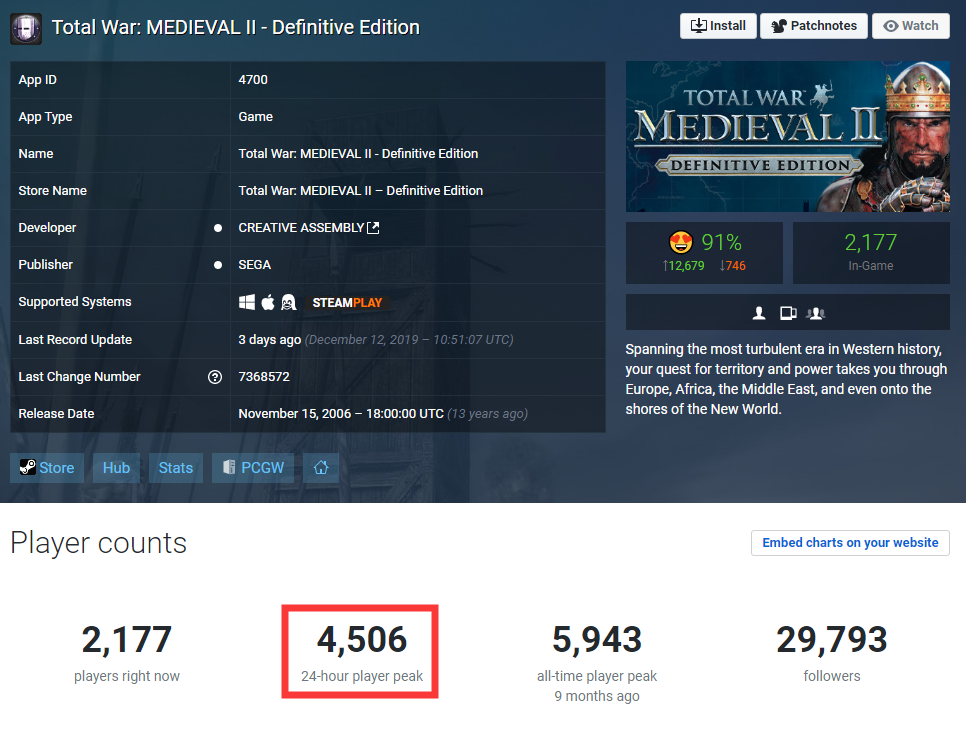Toggle the Watch button
966x729 pixels.
coord(910,26)
